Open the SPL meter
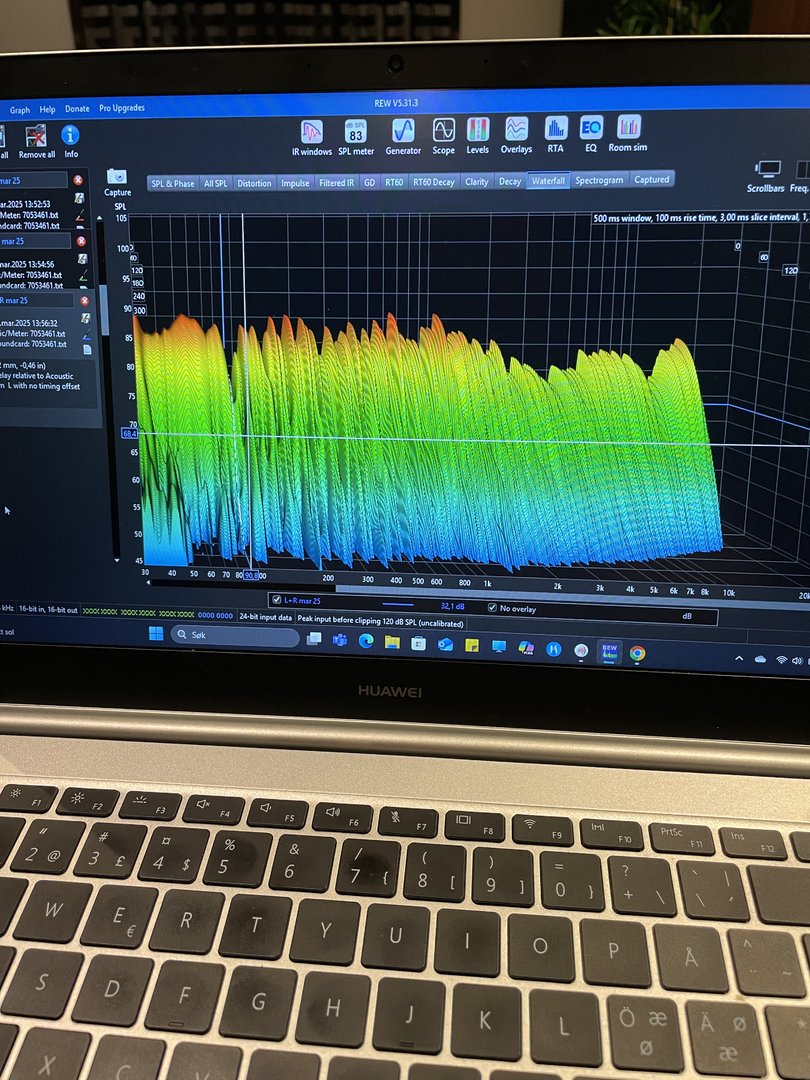 (355, 138)
